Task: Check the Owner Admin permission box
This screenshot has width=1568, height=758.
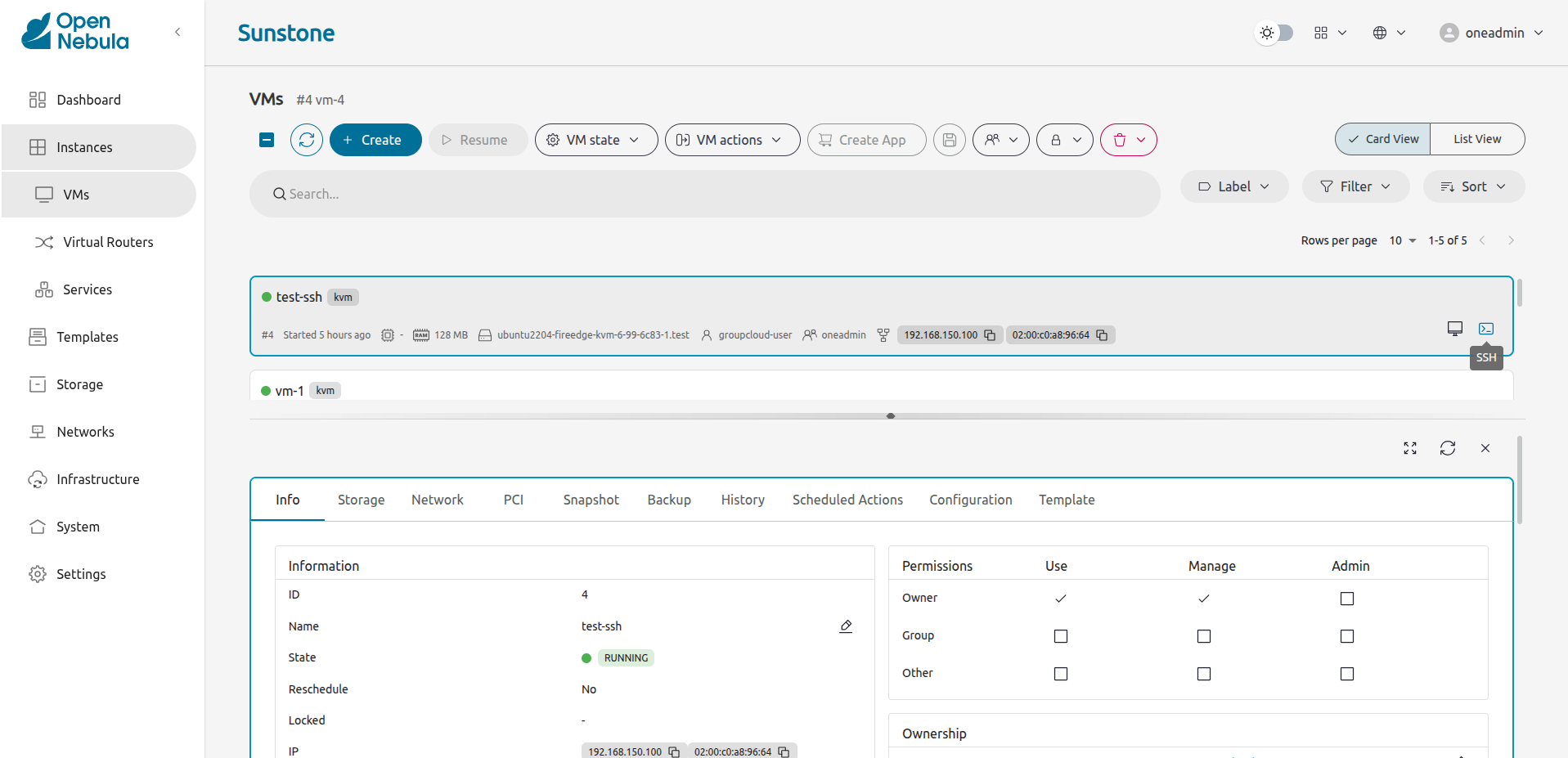Action: tap(1346, 599)
